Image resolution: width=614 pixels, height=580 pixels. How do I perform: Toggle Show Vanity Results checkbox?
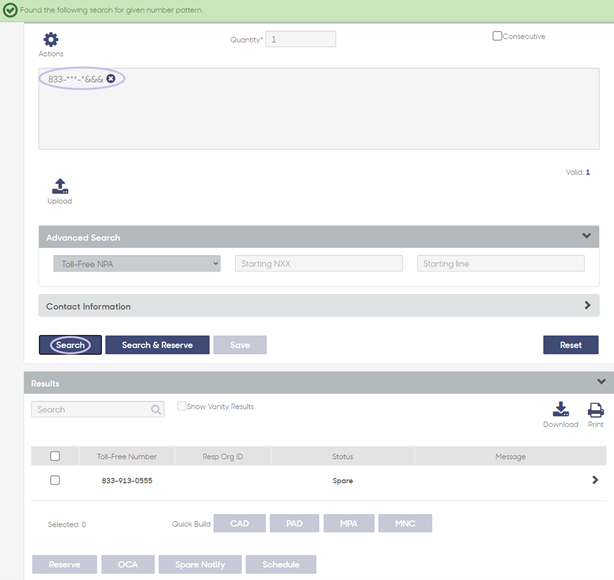182,406
